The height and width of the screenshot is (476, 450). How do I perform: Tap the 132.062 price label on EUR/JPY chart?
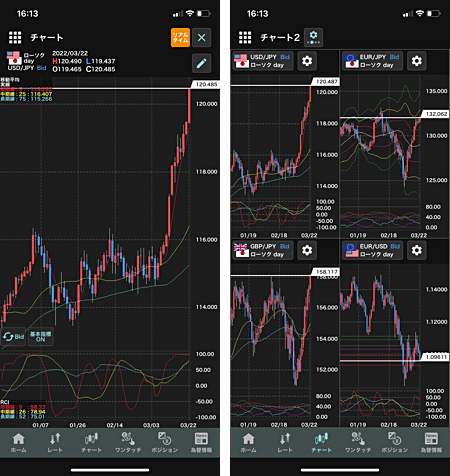click(x=436, y=114)
